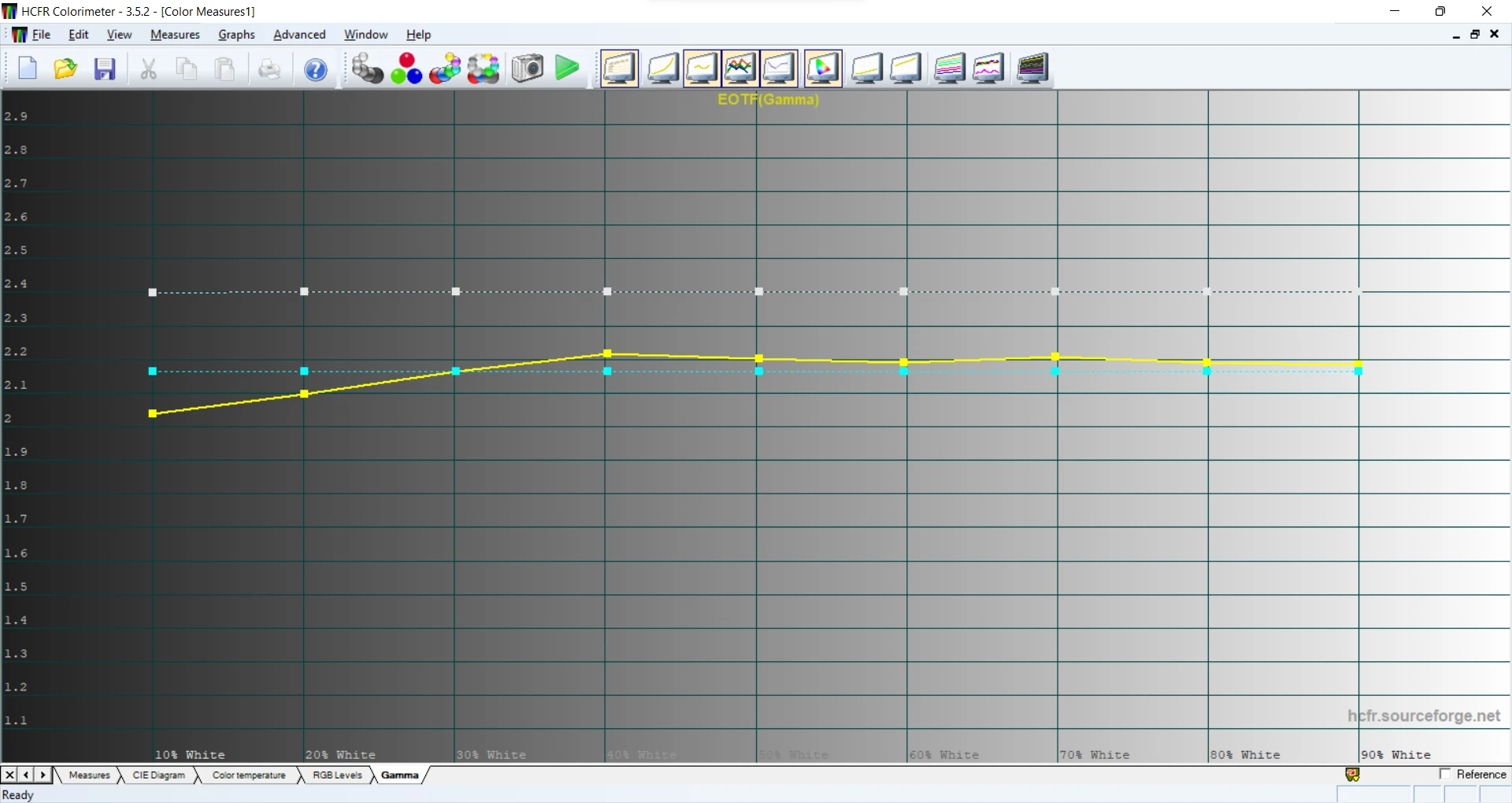Open the Edit menu
Image resolution: width=1512 pixels, height=803 pixels.
(x=78, y=35)
